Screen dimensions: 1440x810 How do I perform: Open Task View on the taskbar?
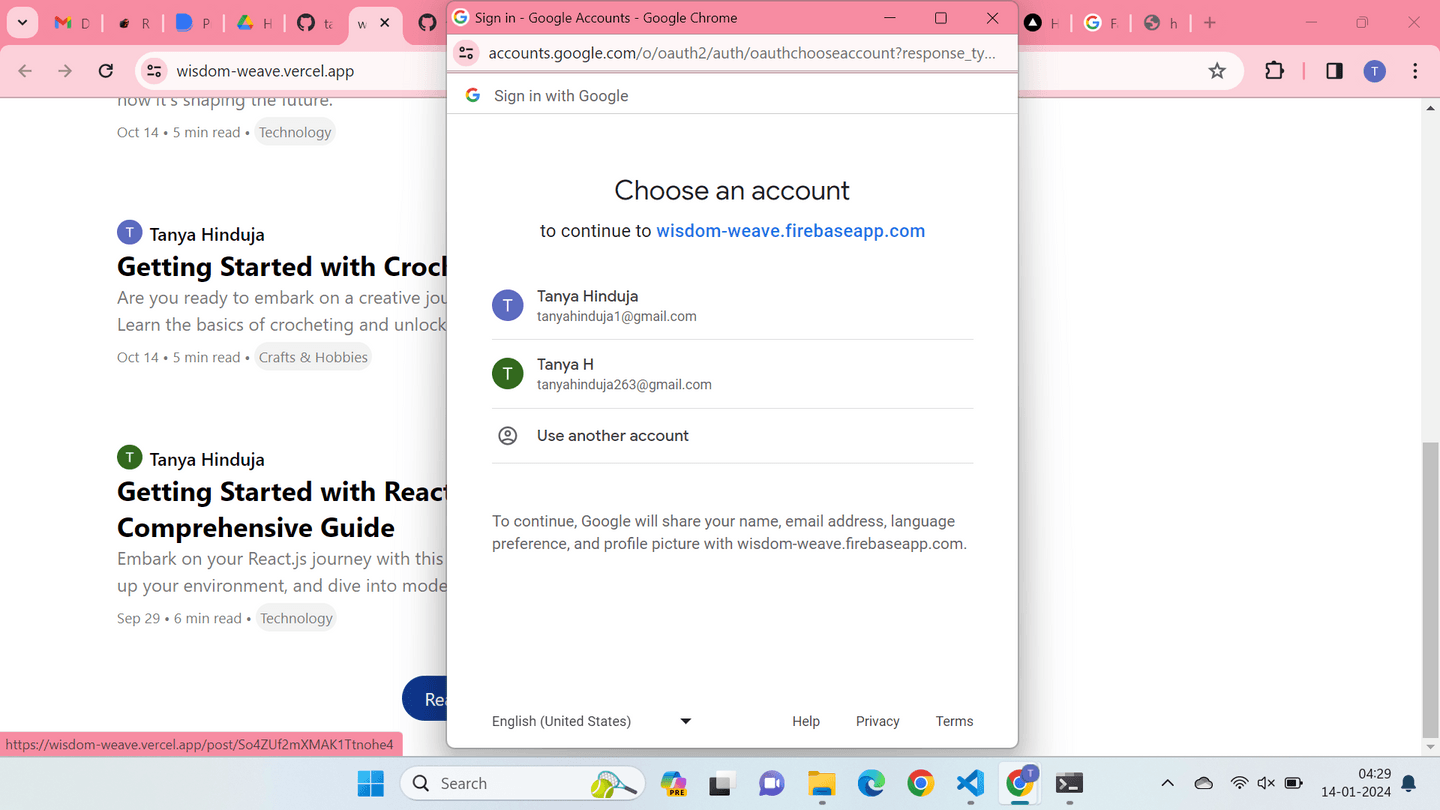(x=720, y=783)
